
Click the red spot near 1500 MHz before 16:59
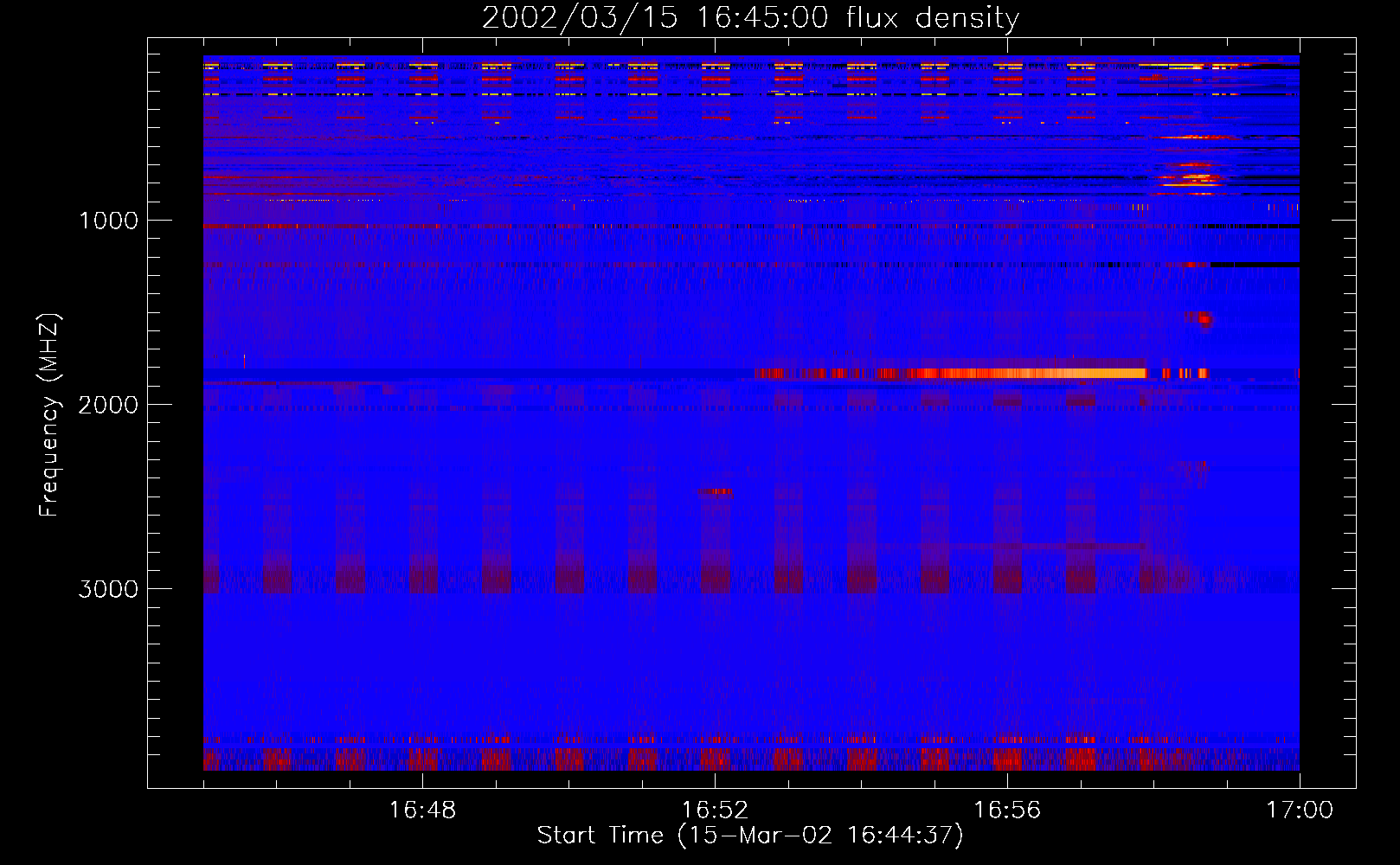1201,319
